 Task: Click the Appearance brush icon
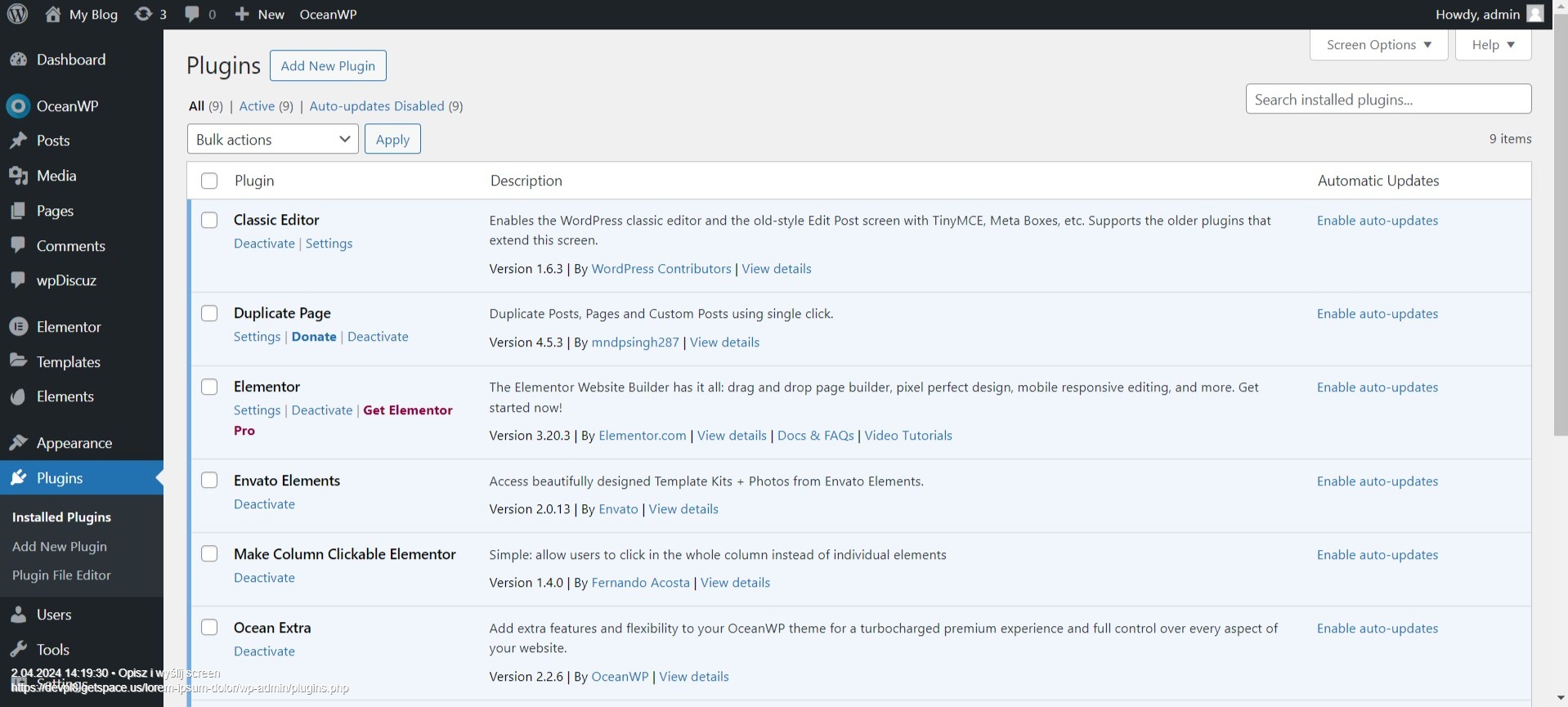(18, 443)
